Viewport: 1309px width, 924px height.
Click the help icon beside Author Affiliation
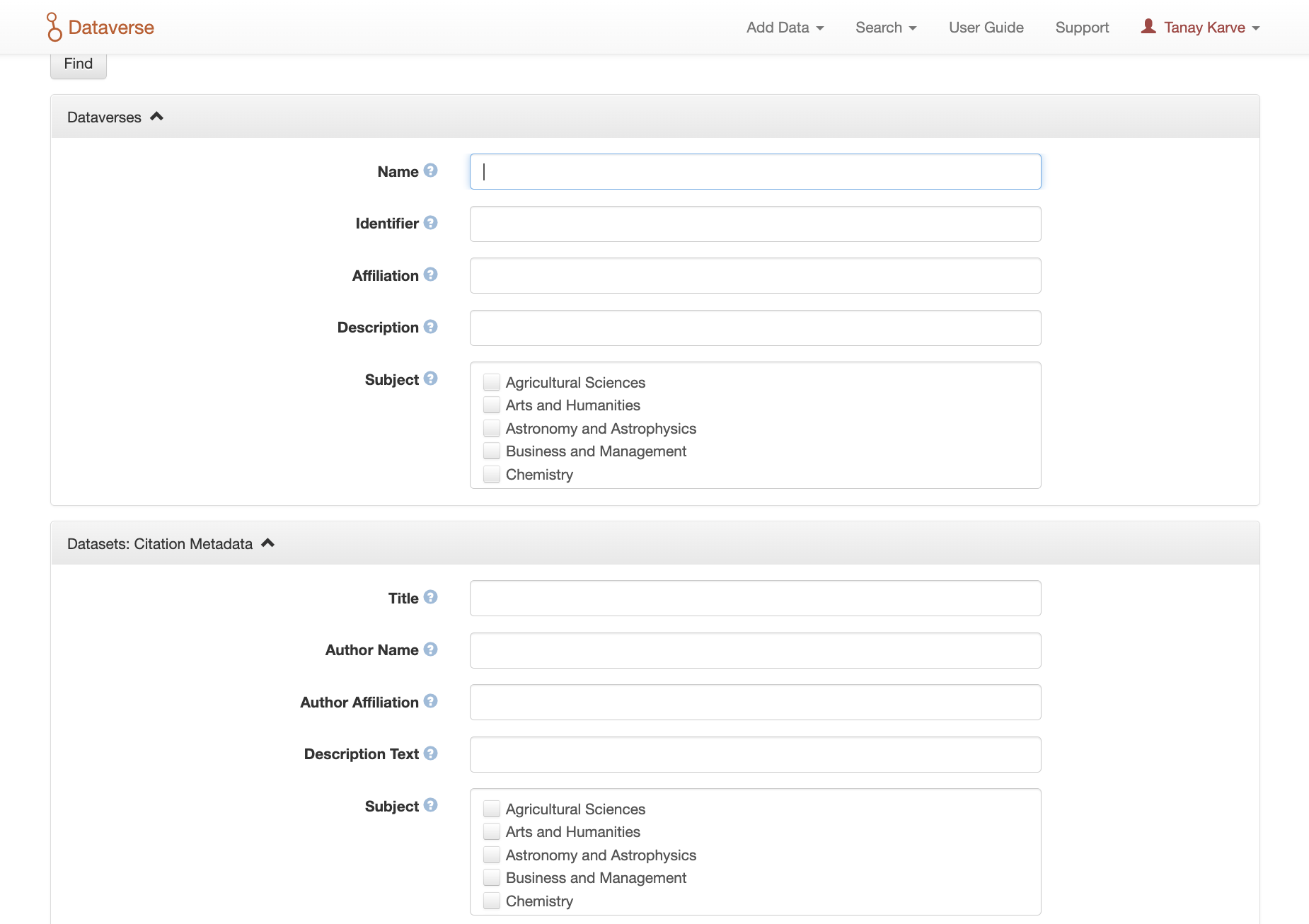[x=430, y=701]
